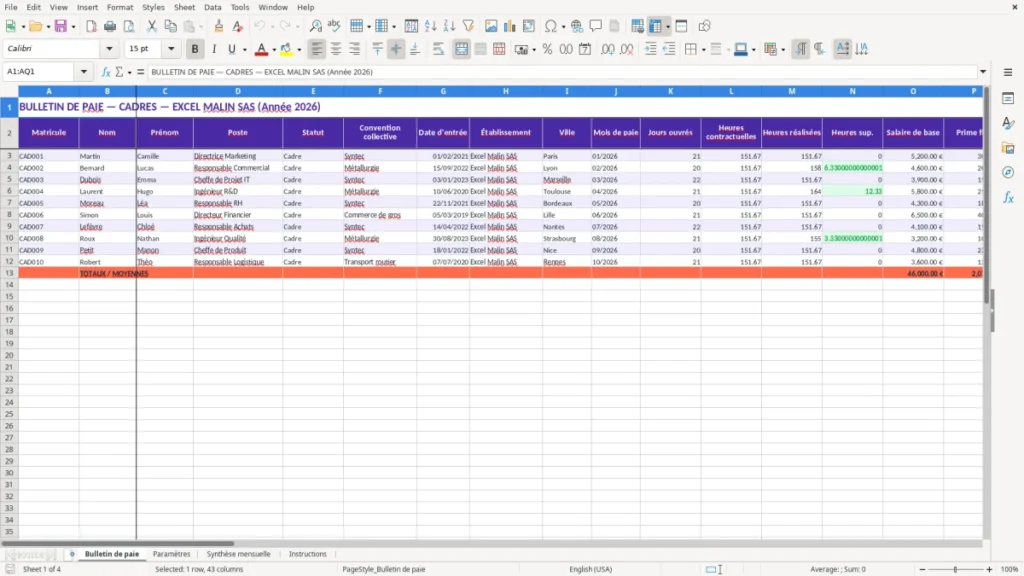This screenshot has width=1024, height=576.
Task: Open sidebar Properties icon
Action: click(x=1008, y=99)
